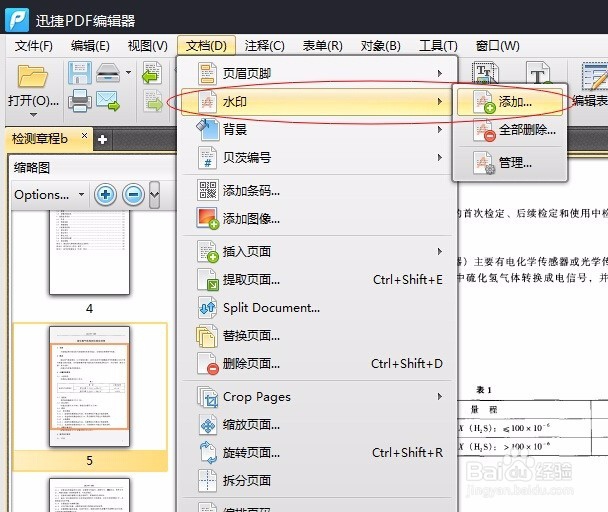Expand the 页眉页脚 submenu arrow

click(440, 73)
